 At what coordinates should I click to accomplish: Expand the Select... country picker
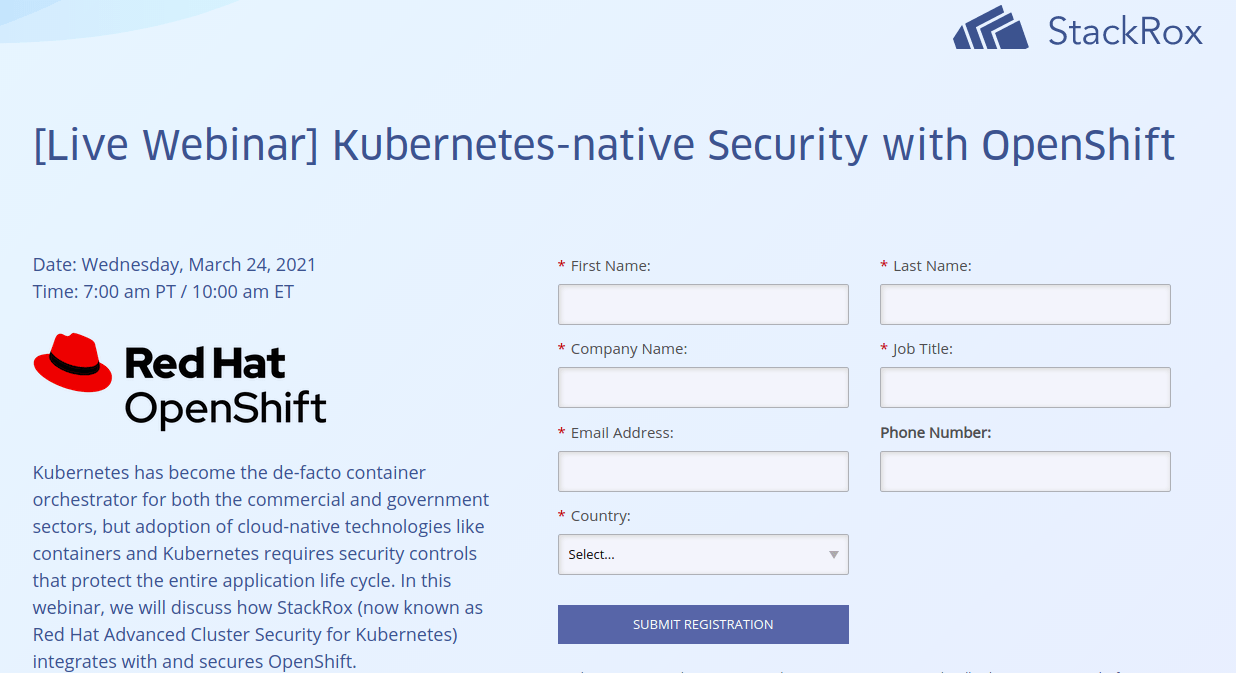[703, 554]
